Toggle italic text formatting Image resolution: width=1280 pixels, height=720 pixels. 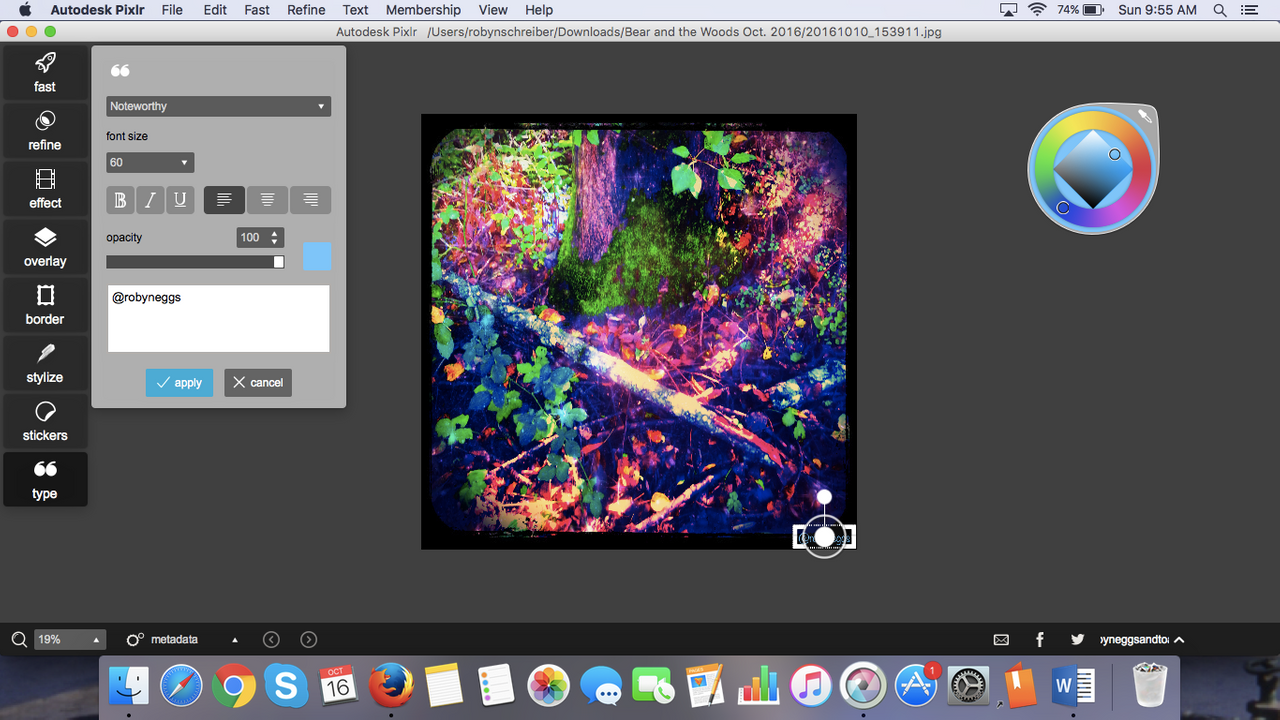(x=150, y=200)
